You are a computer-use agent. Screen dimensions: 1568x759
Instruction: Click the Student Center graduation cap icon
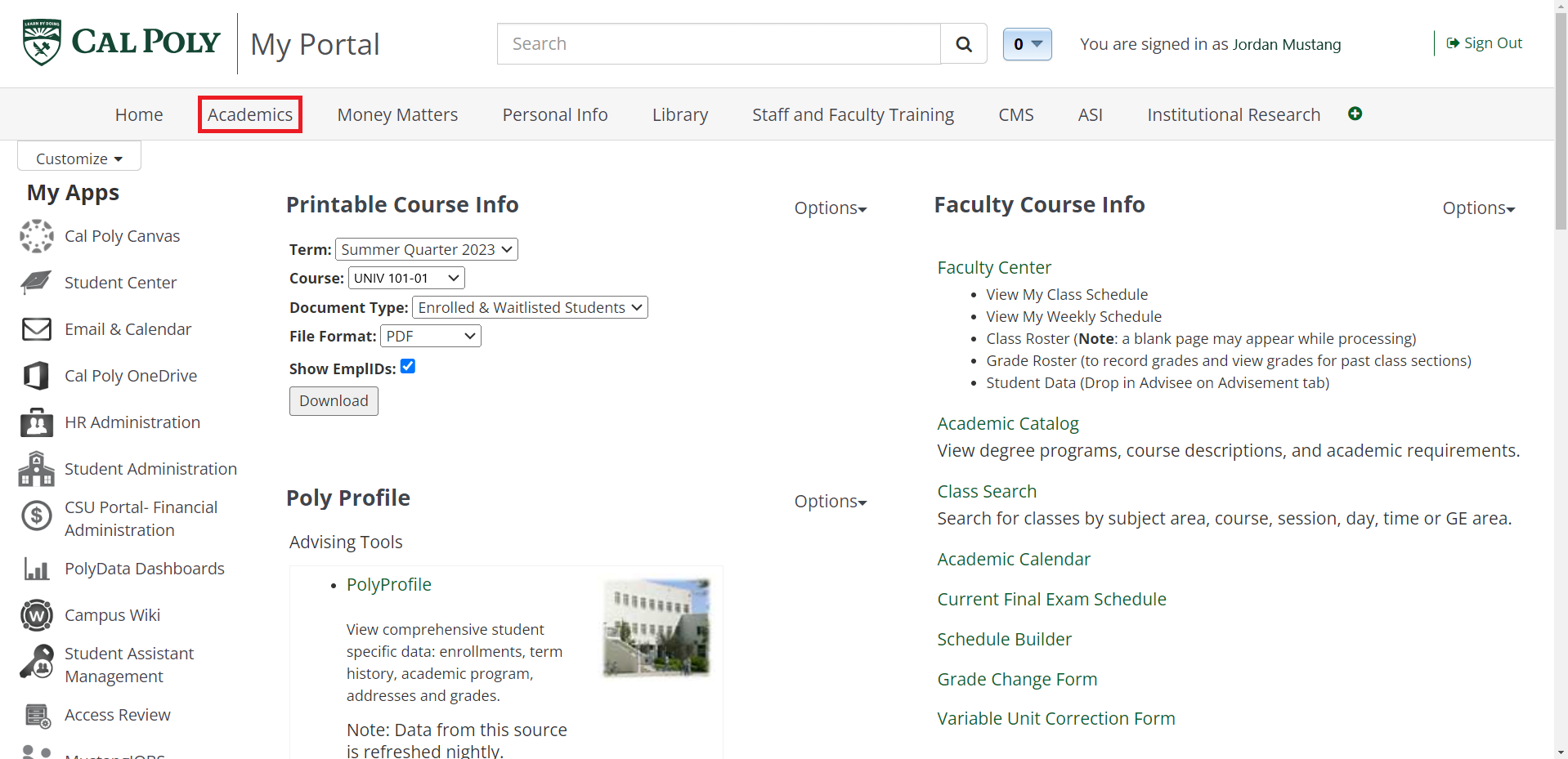point(37,283)
